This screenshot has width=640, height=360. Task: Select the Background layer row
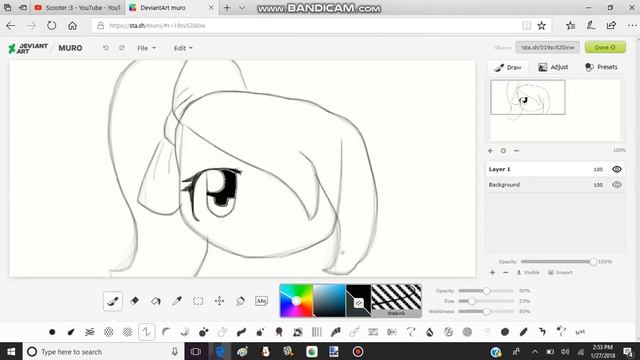(555, 185)
